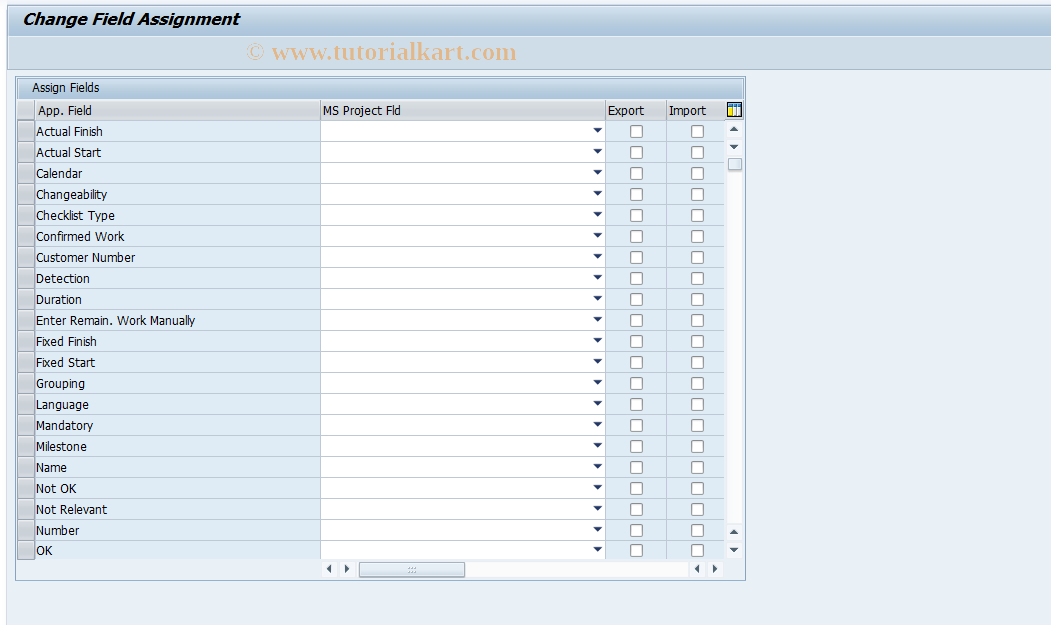The image size is (1051, 625).
Task: Click the left scroll arrow below the table
Action: (x=329, y=569)
